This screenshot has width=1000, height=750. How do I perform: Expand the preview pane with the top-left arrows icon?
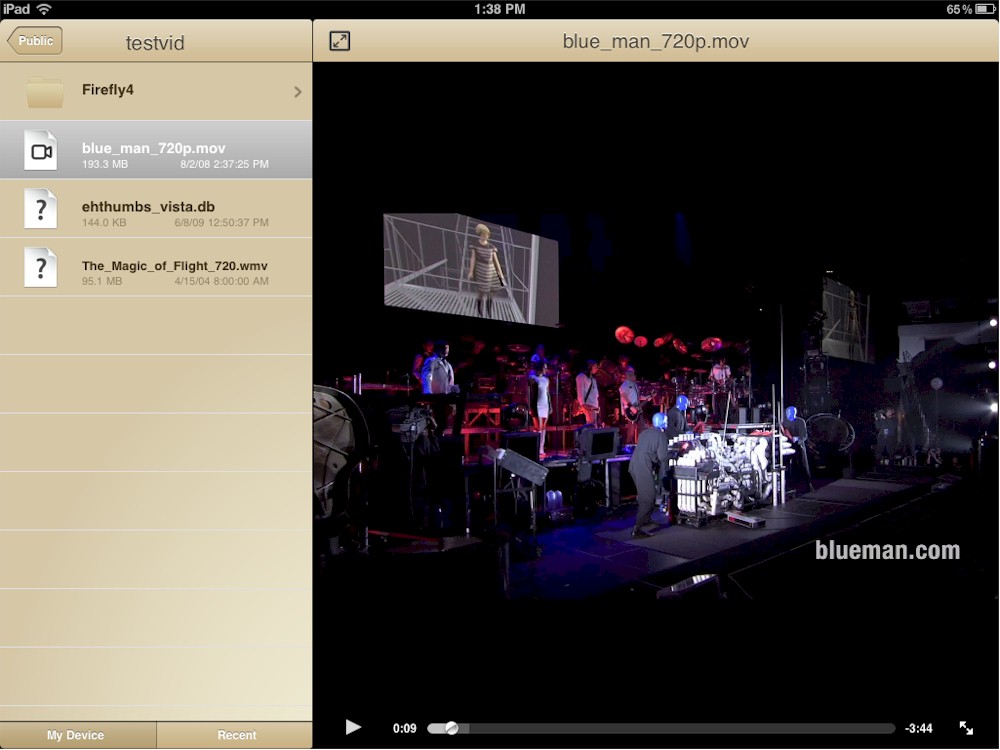(339, 41)
